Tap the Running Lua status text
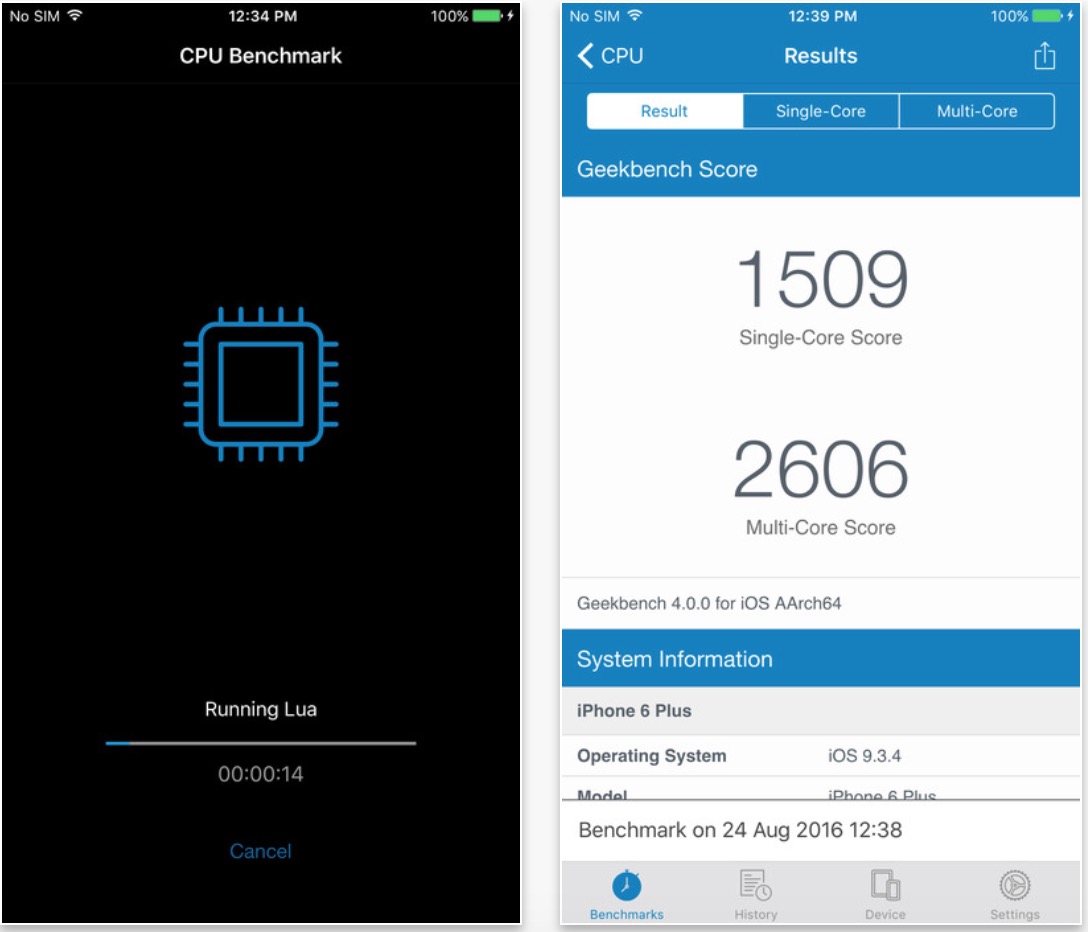Image resolution: width=1088 pixels, height=932 pixels. (261, 709)
